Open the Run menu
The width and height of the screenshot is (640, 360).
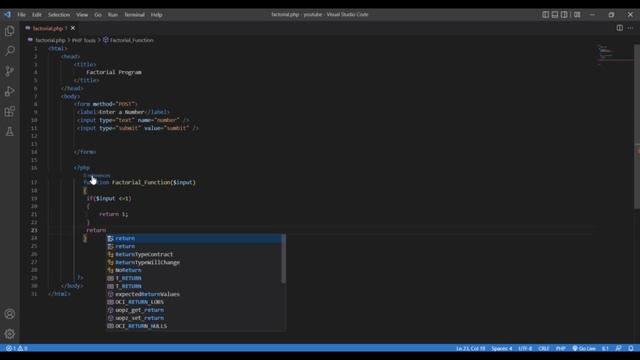113,14
